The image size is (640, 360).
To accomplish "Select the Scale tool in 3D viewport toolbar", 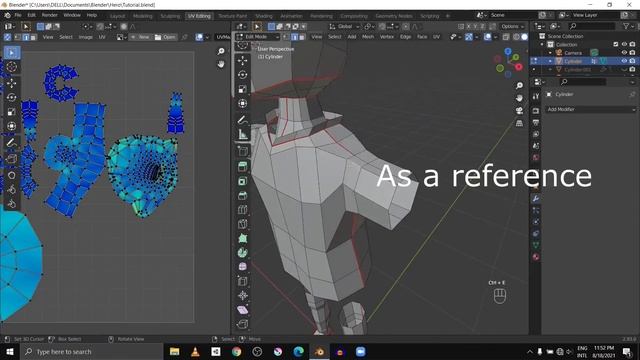I will [242, 89].
